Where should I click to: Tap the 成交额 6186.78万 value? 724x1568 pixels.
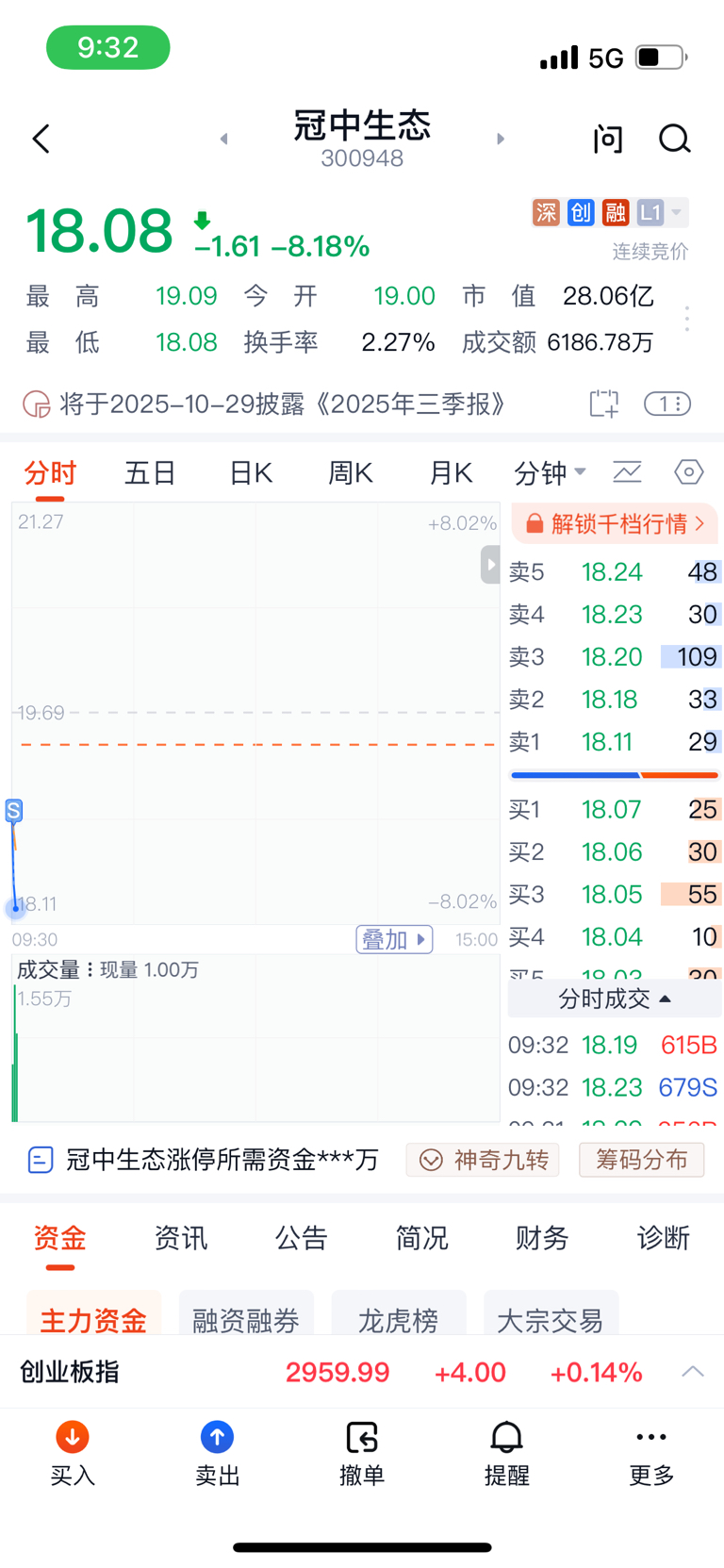(x=601, y=342)
